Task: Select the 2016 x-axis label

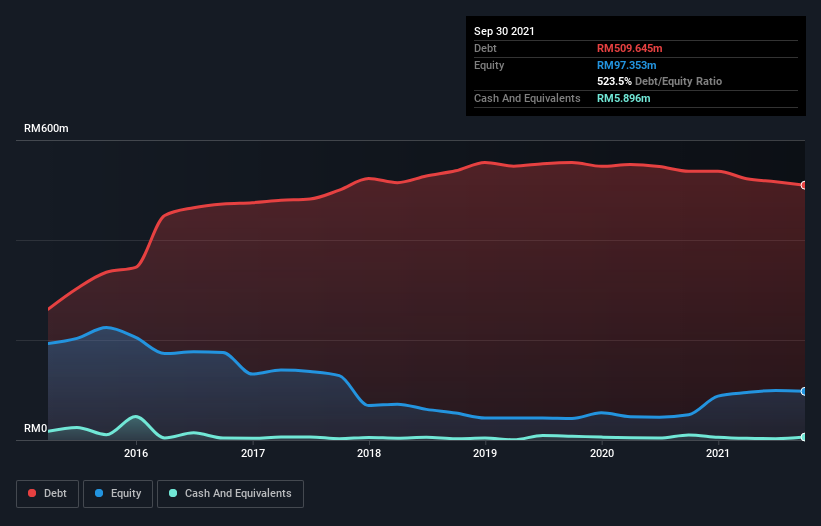Action: 136,453
